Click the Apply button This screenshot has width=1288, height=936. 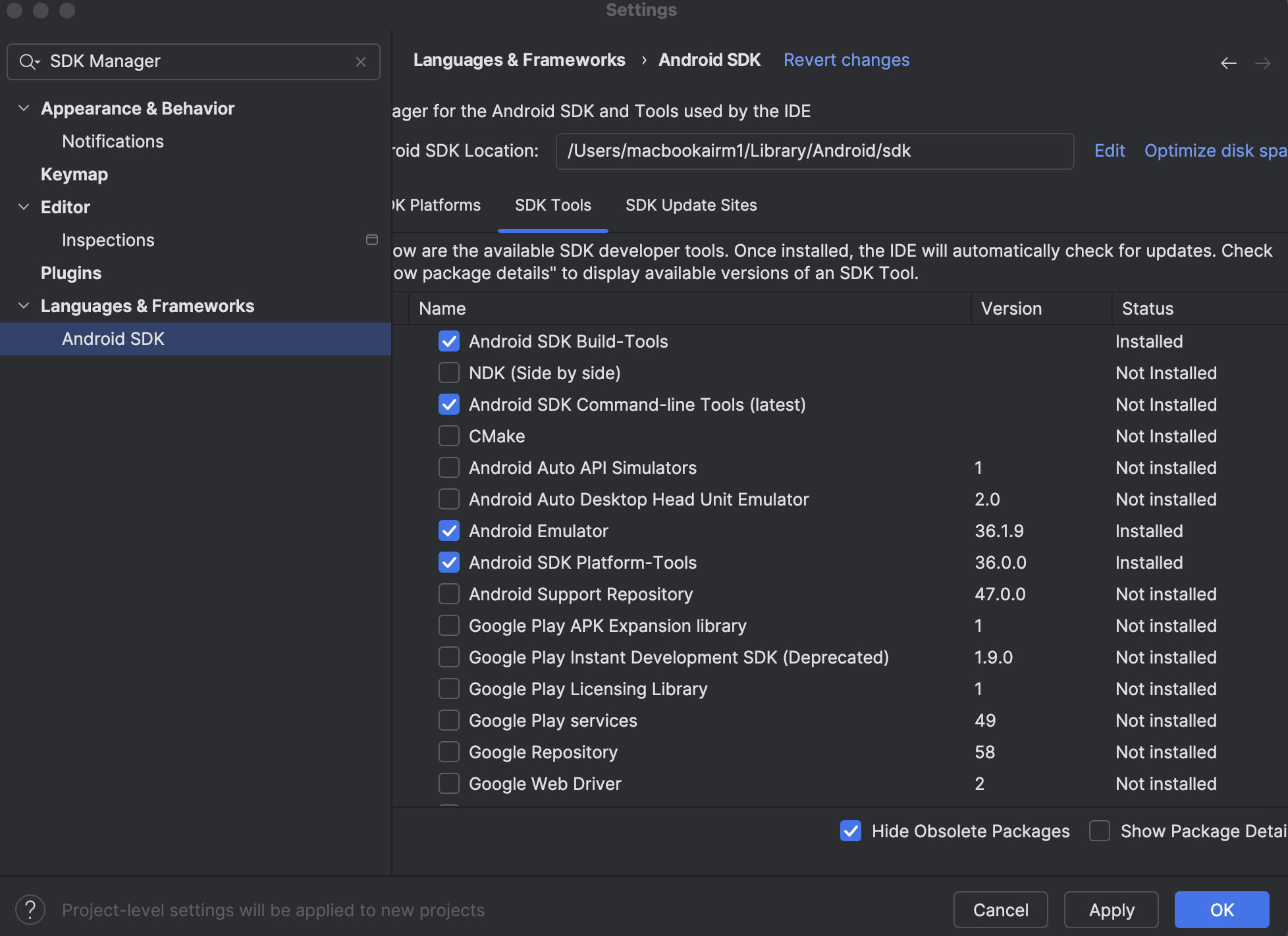tap(1111, 910)
